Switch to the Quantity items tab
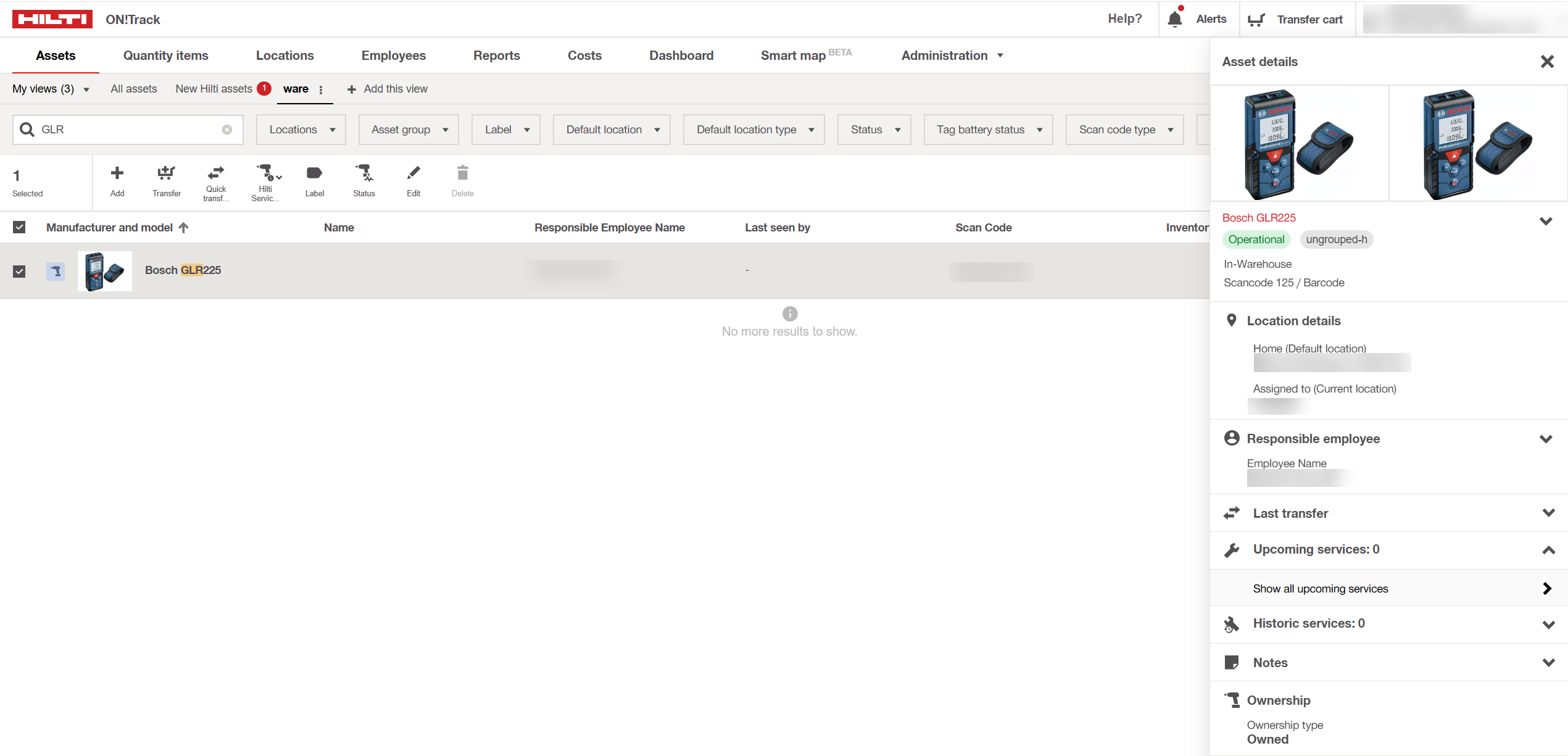 click(x=165, y=56)
